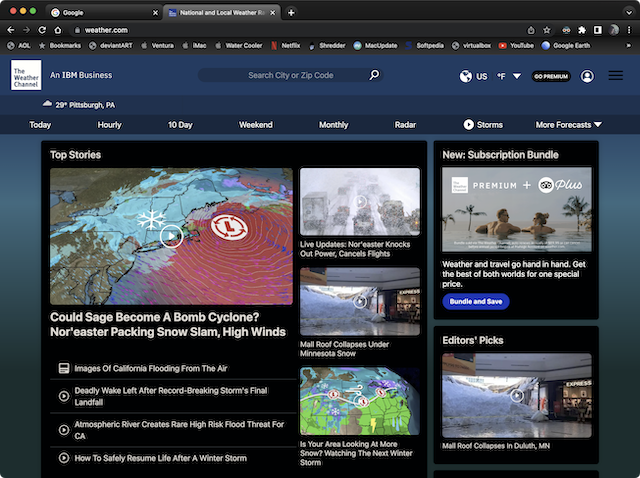Click the search magnifier icon
The width and height of the screenshot is (640, 478).
pos(374,75)
